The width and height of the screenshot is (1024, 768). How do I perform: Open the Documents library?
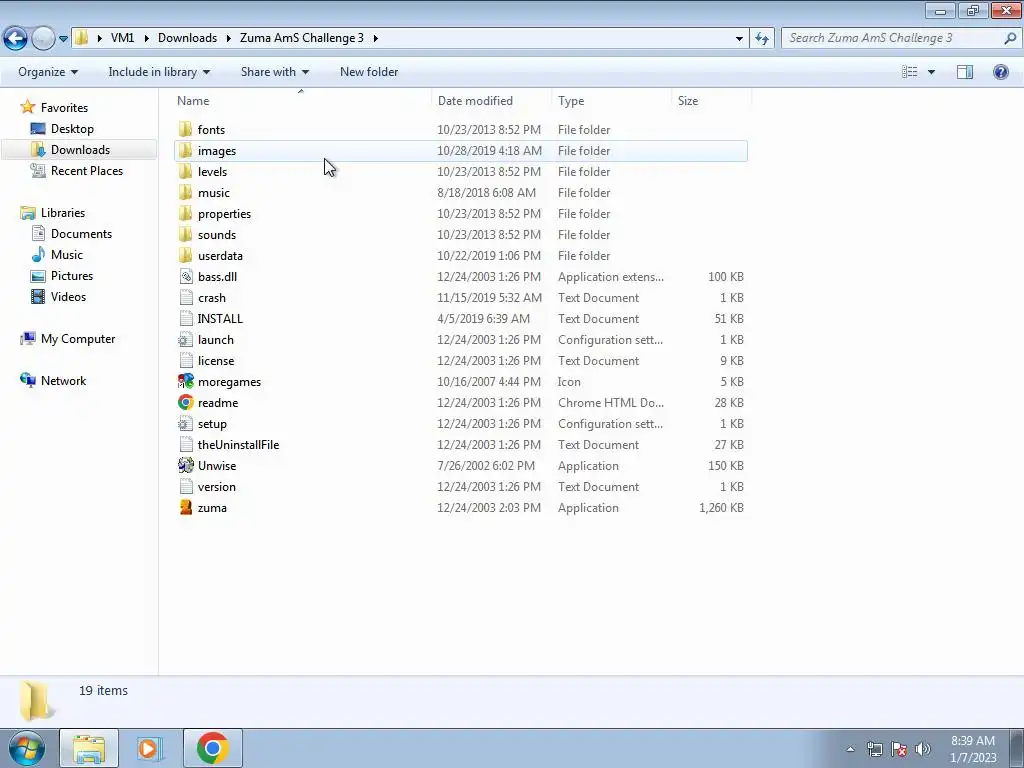[x=81, y=234]
